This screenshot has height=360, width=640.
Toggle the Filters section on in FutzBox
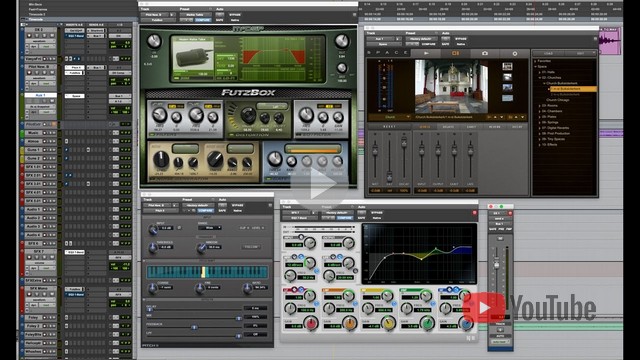(x=152, y=134)
